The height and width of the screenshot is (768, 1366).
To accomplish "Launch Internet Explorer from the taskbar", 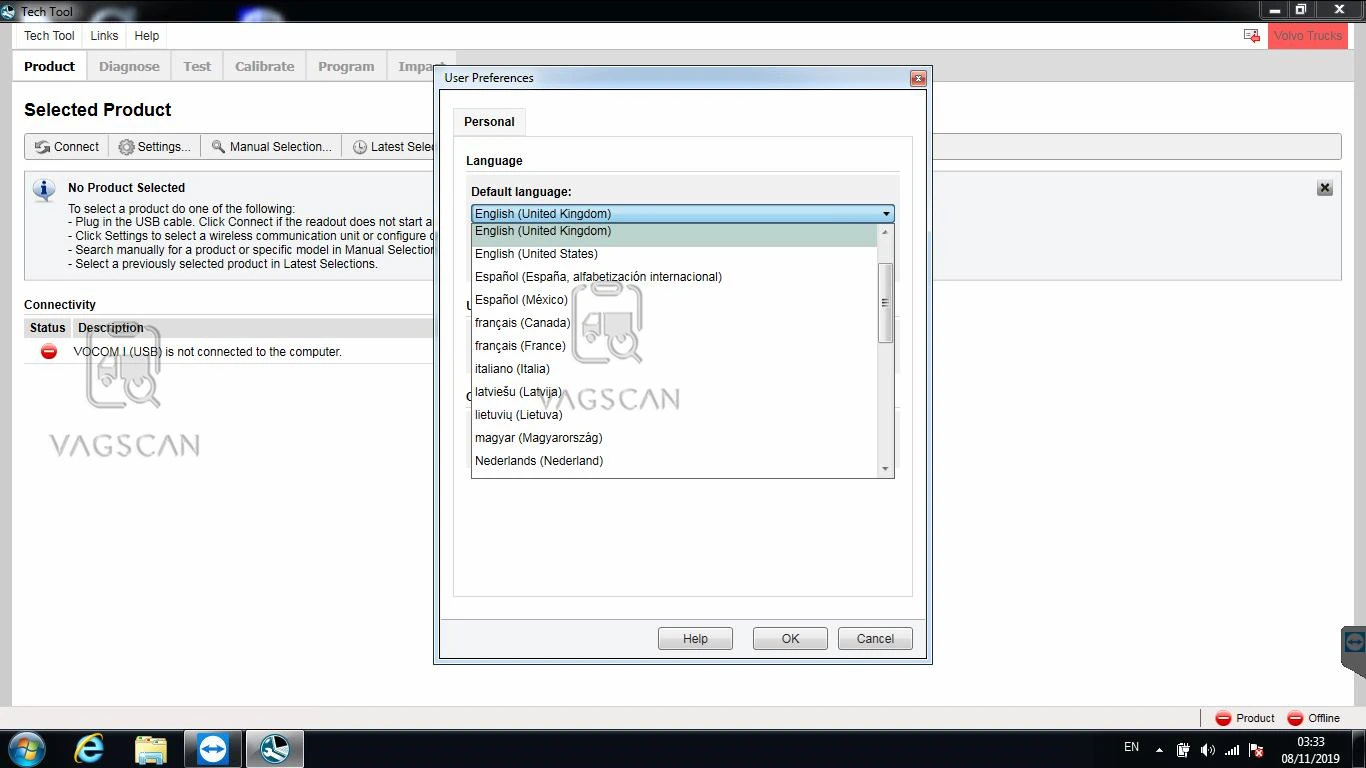I will tap(89, 748).
